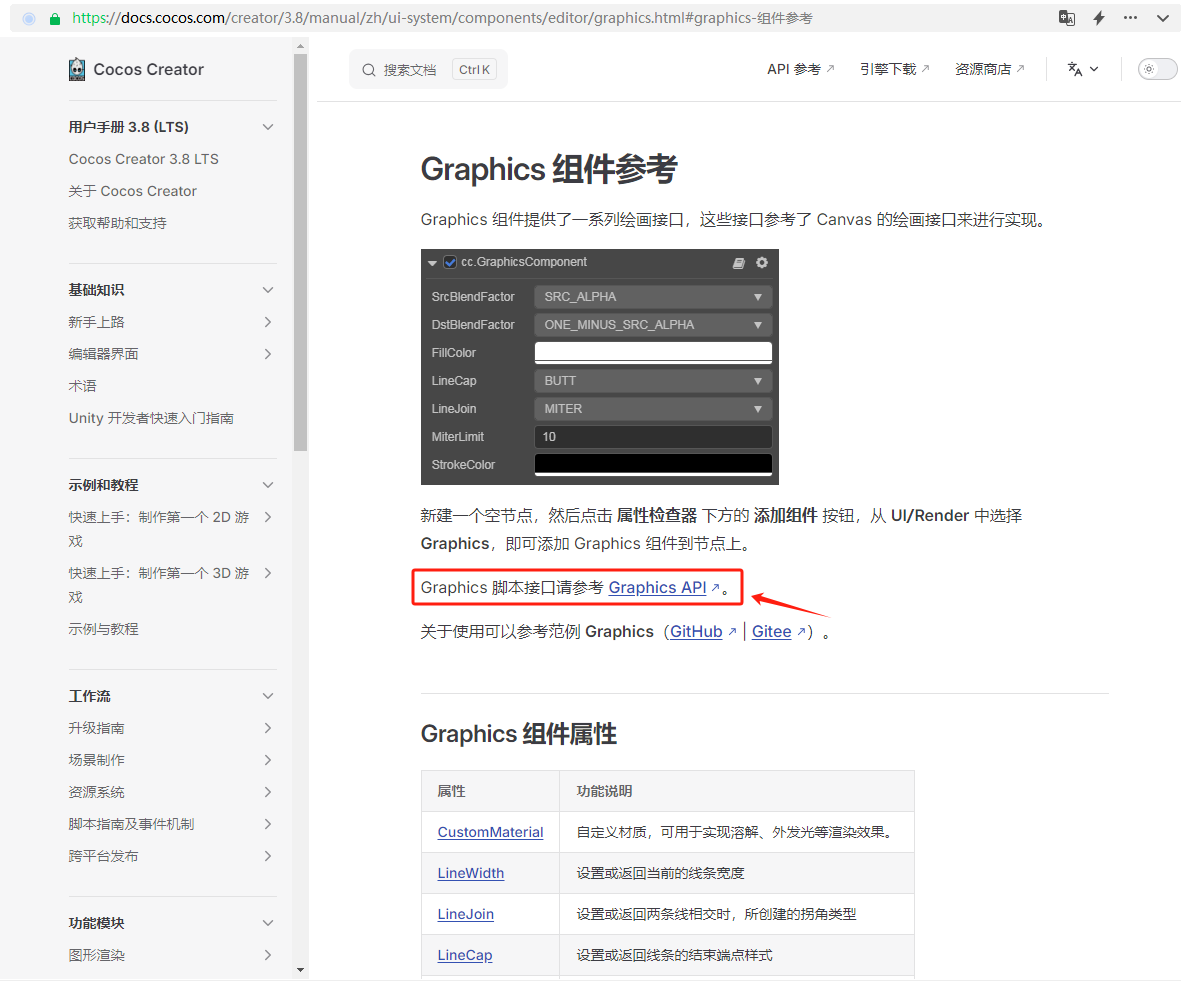Collapse the 用户手册 3.8 (LTS) section

click(267, 127)
